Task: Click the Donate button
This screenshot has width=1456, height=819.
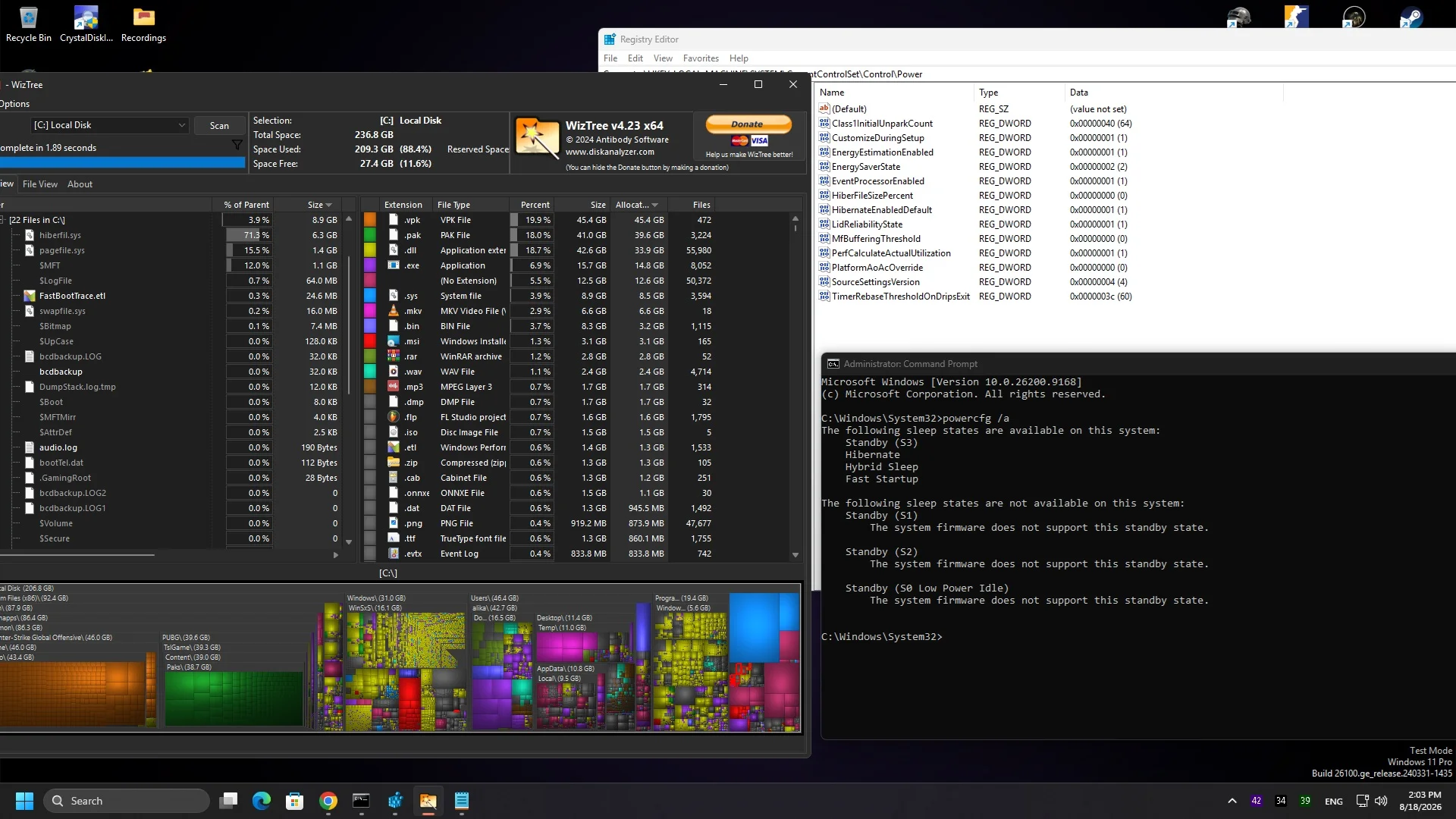Action: 748,124
